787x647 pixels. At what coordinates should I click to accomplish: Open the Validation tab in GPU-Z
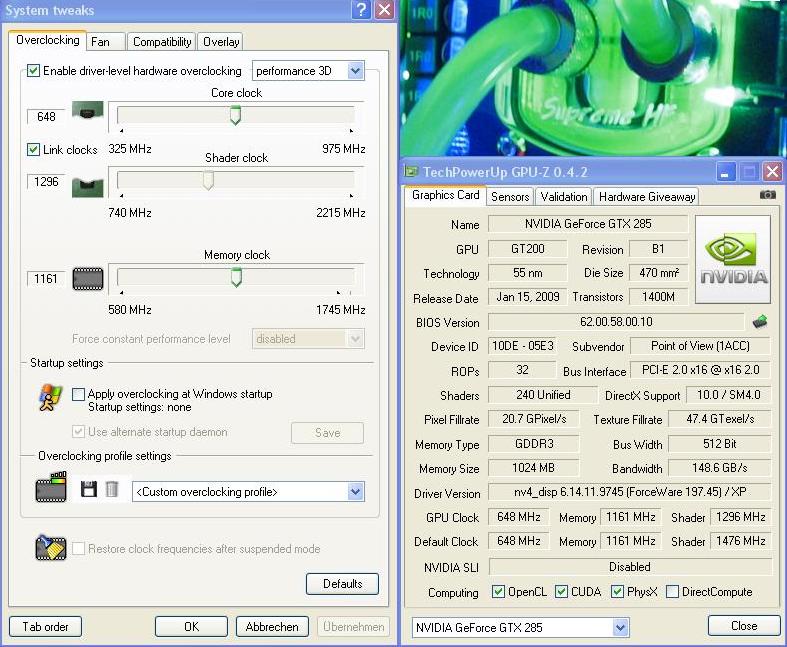(x=564, y=197)
